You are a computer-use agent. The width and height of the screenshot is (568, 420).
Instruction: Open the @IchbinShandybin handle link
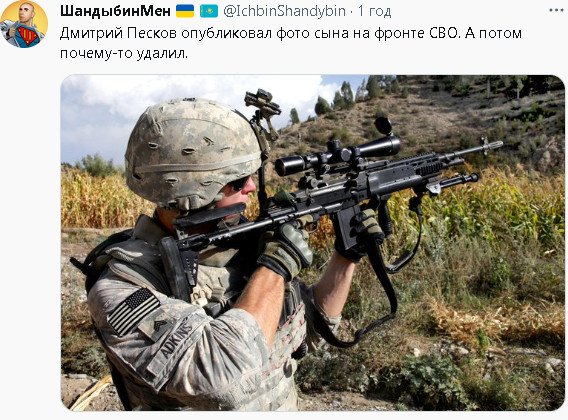pyautogui.click(x=284, y=12)
